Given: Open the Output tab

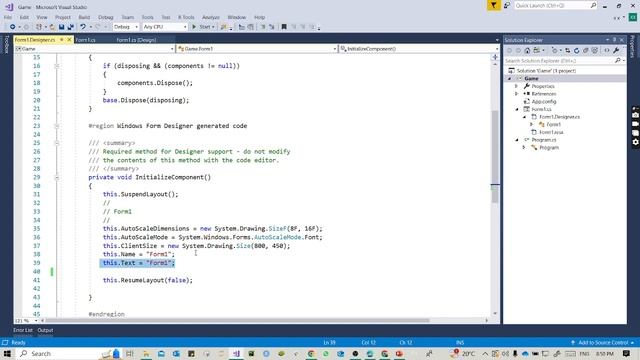Looking at the screenshot, I should pyautogui.click(x=45, y=330).
